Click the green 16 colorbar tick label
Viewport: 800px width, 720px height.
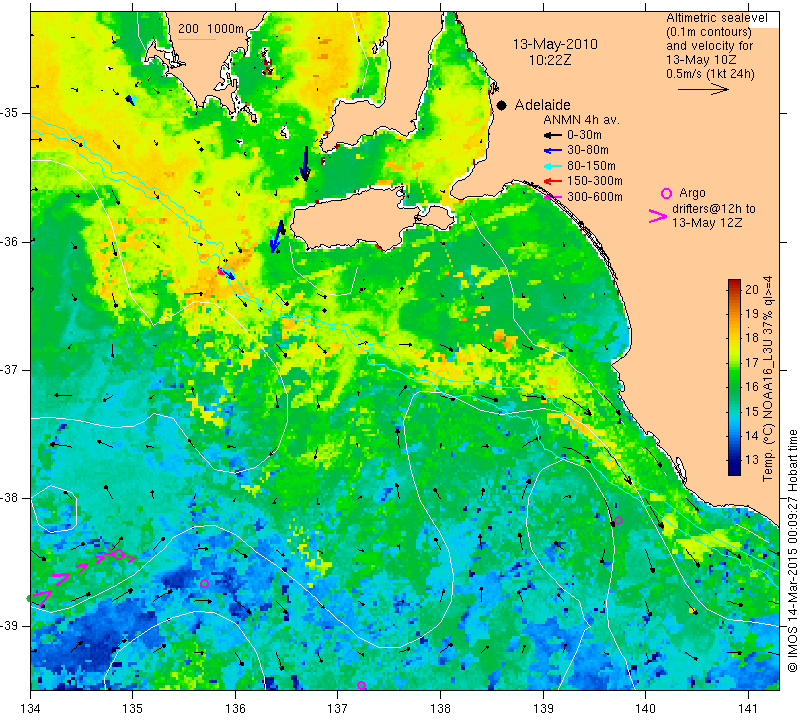point(752,387)
